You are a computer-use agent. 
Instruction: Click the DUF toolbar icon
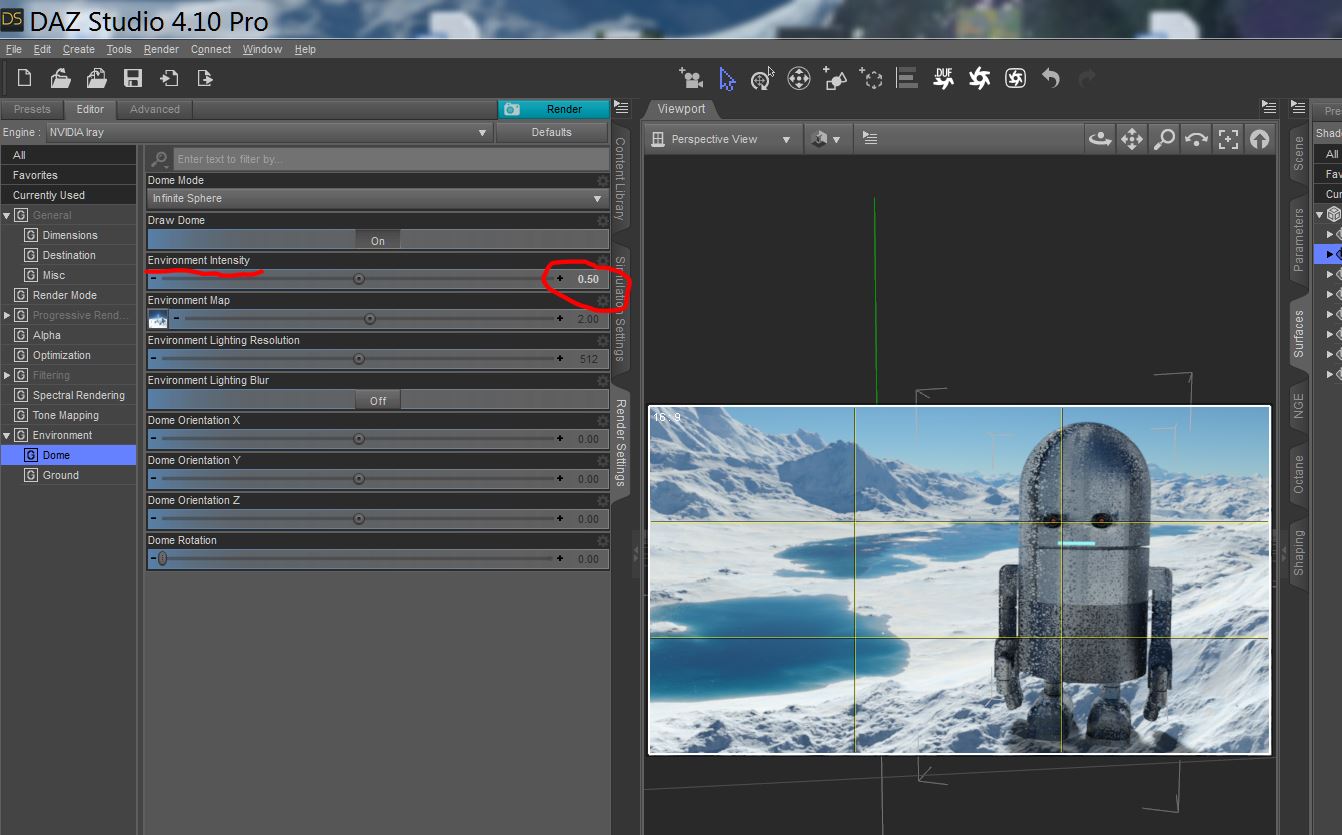(943, 78)
